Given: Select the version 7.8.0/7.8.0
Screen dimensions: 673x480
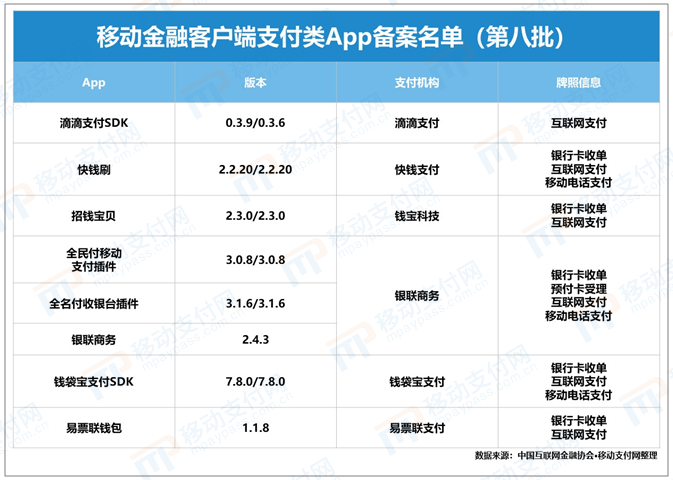Looking at the screenshot, I should point(255,381).
